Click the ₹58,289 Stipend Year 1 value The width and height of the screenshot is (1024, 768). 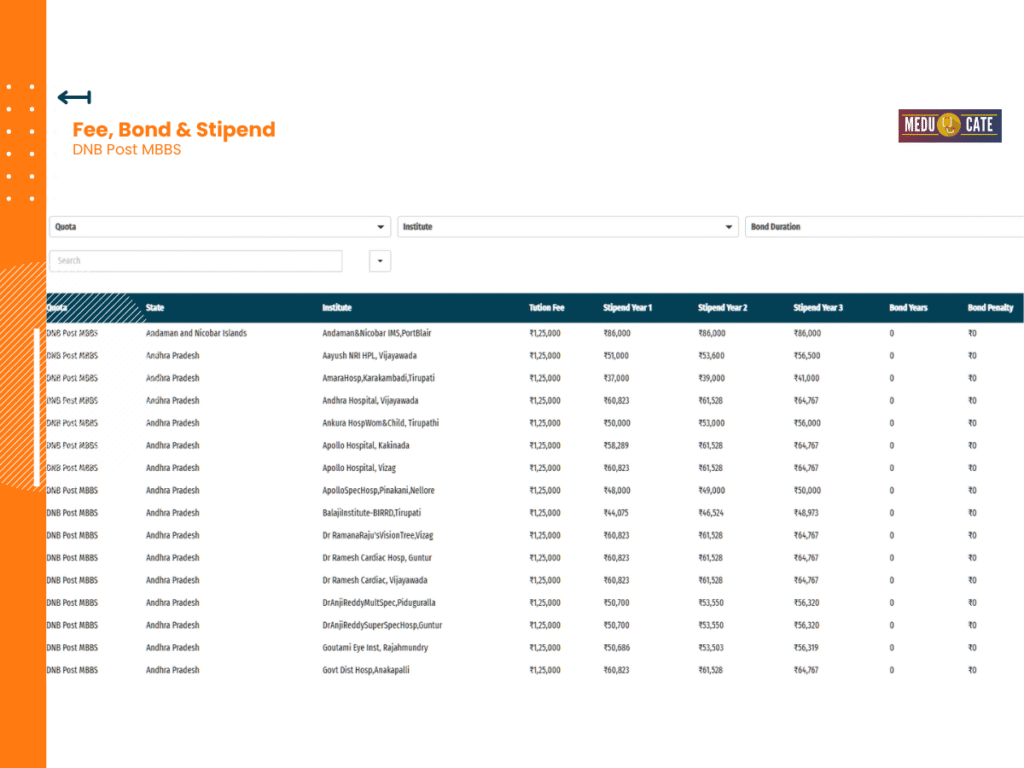tap(616, 445)
